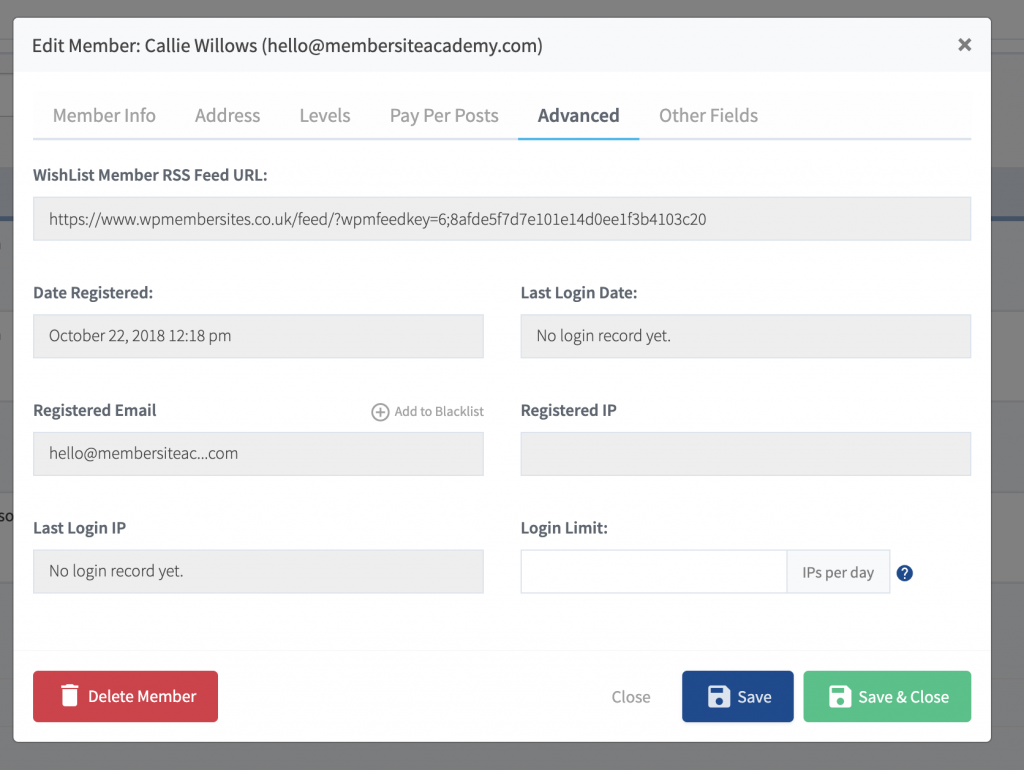Click the "Last Login IP" label
This screenshot has height=770, width=1024.
(x=80, y=528)
